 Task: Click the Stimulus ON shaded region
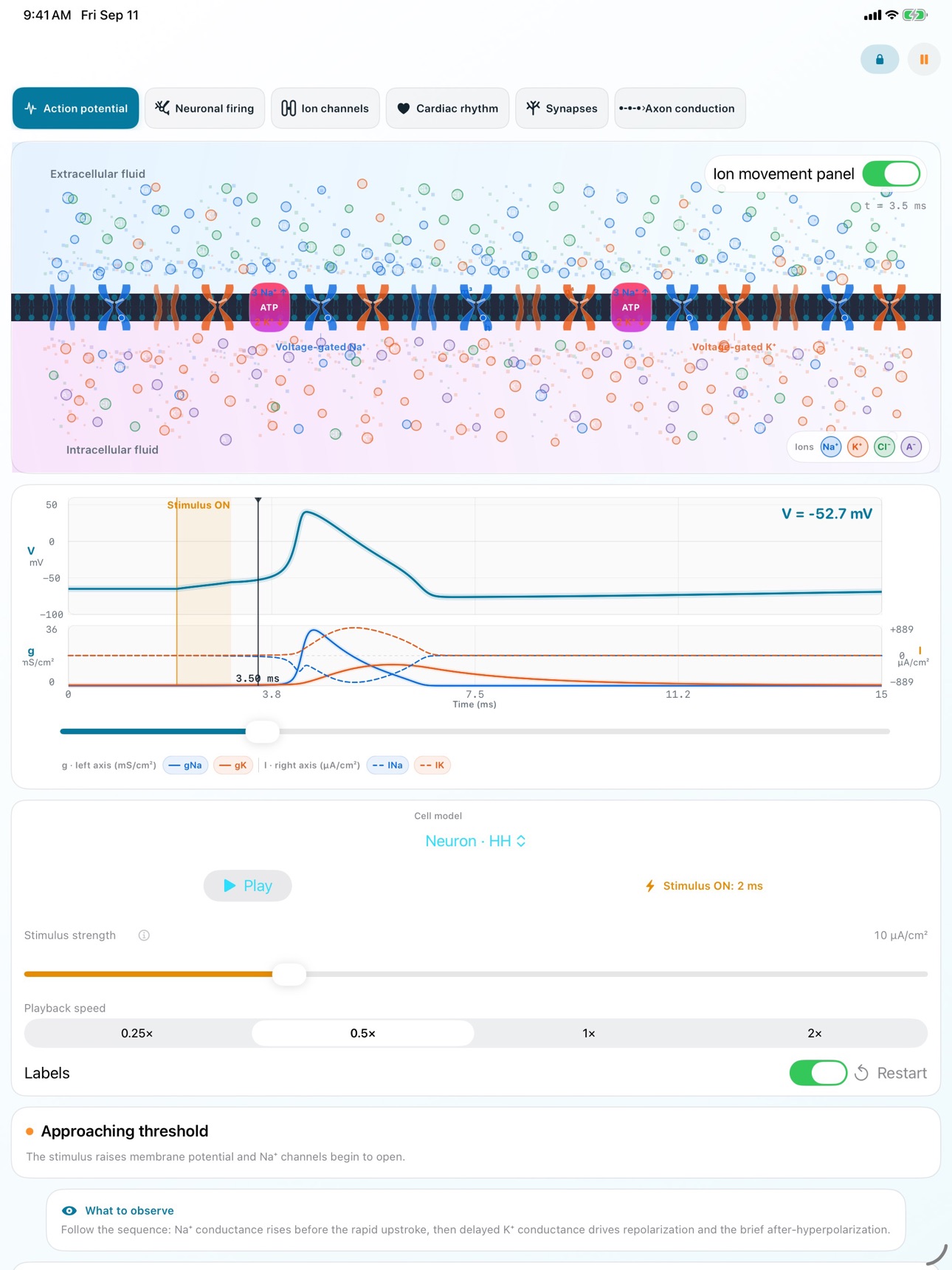(204, 591)
